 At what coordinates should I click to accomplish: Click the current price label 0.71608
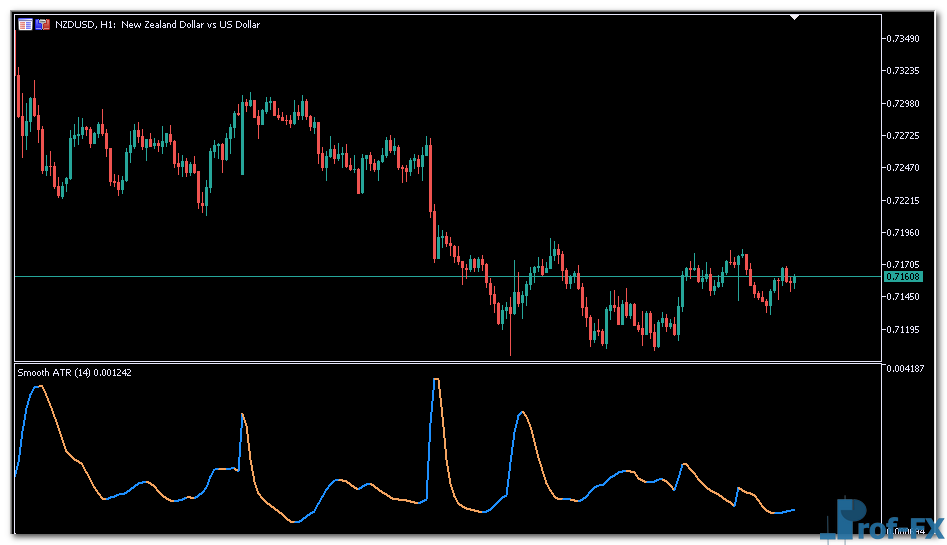904,276
